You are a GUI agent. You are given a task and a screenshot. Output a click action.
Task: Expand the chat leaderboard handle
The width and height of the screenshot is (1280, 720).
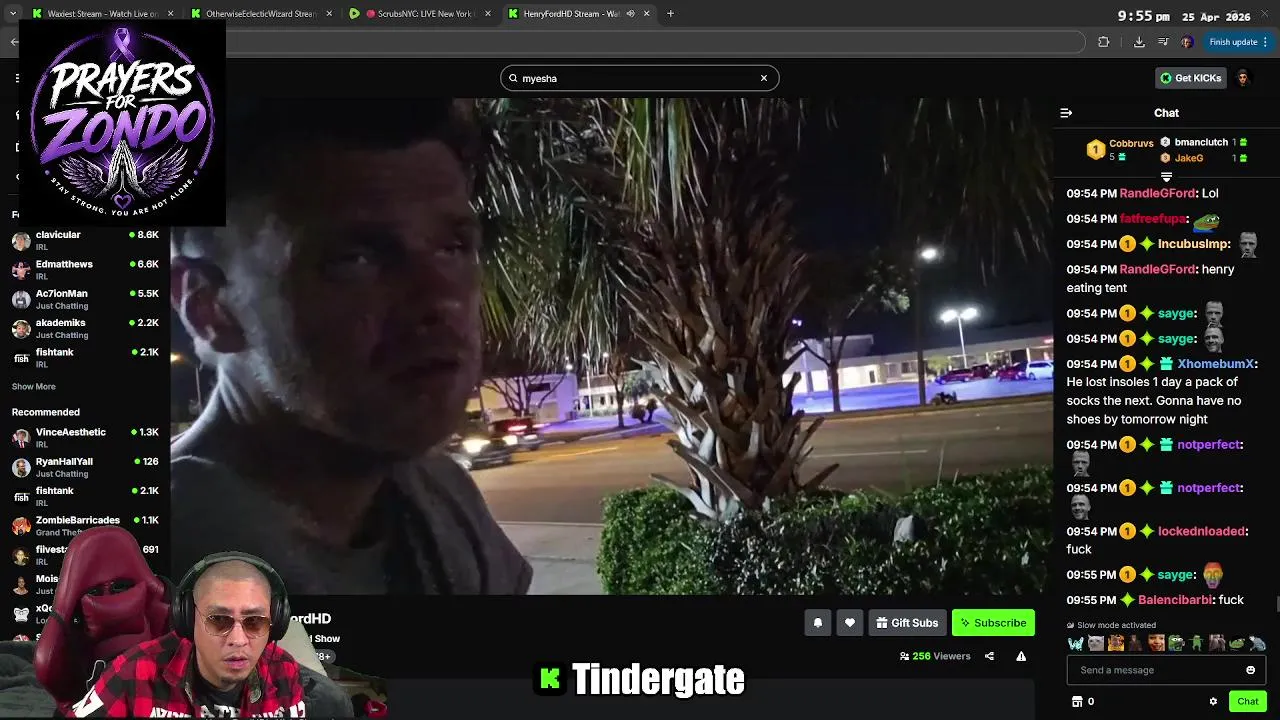(x=1166, y=177)
